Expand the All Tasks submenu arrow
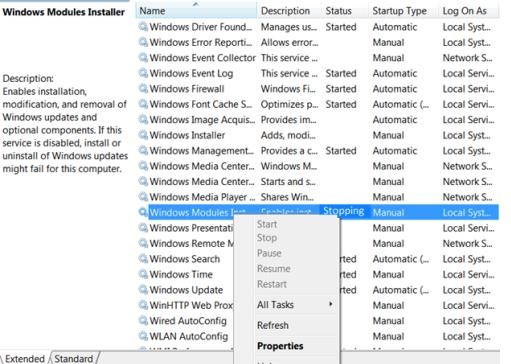 point(330,304)
